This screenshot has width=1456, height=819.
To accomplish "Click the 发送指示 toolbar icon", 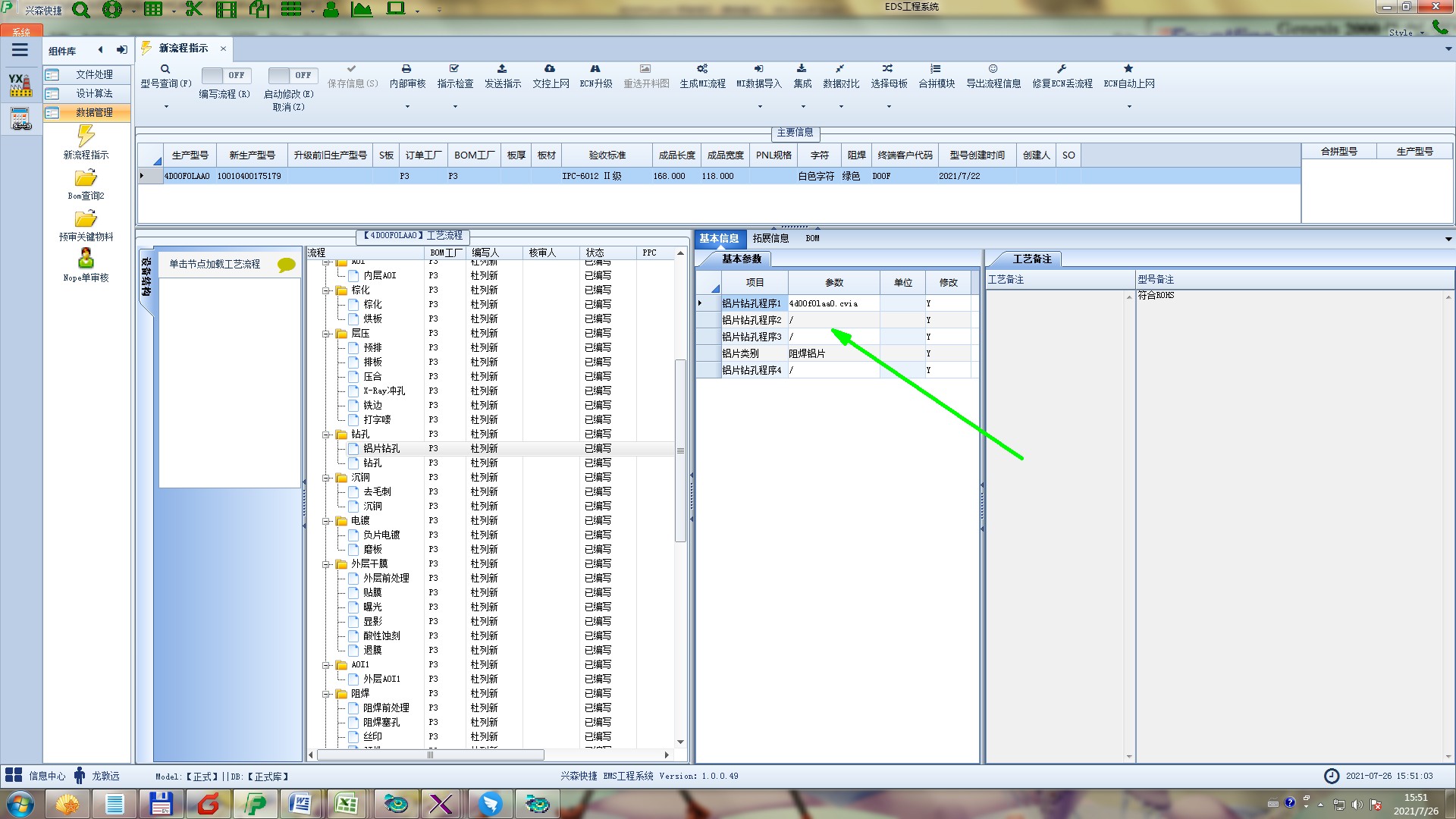I will pyautogui.click(x=502, y=69).
